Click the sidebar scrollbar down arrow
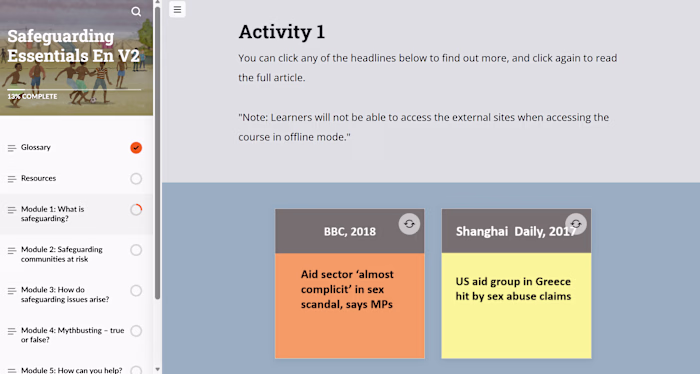The image size is (700, 374). point(157,370)
